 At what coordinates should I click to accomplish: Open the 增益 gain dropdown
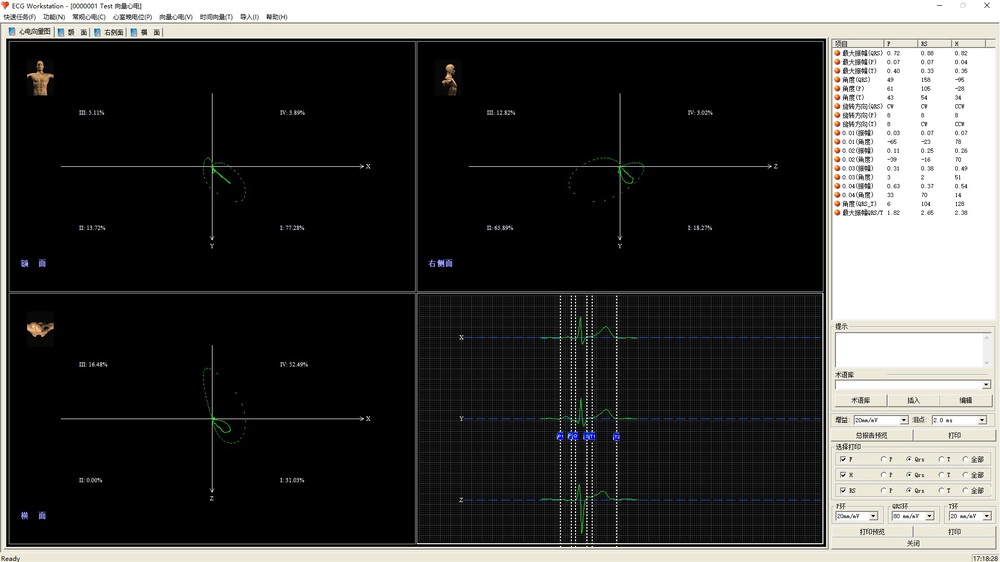(903, 420)
